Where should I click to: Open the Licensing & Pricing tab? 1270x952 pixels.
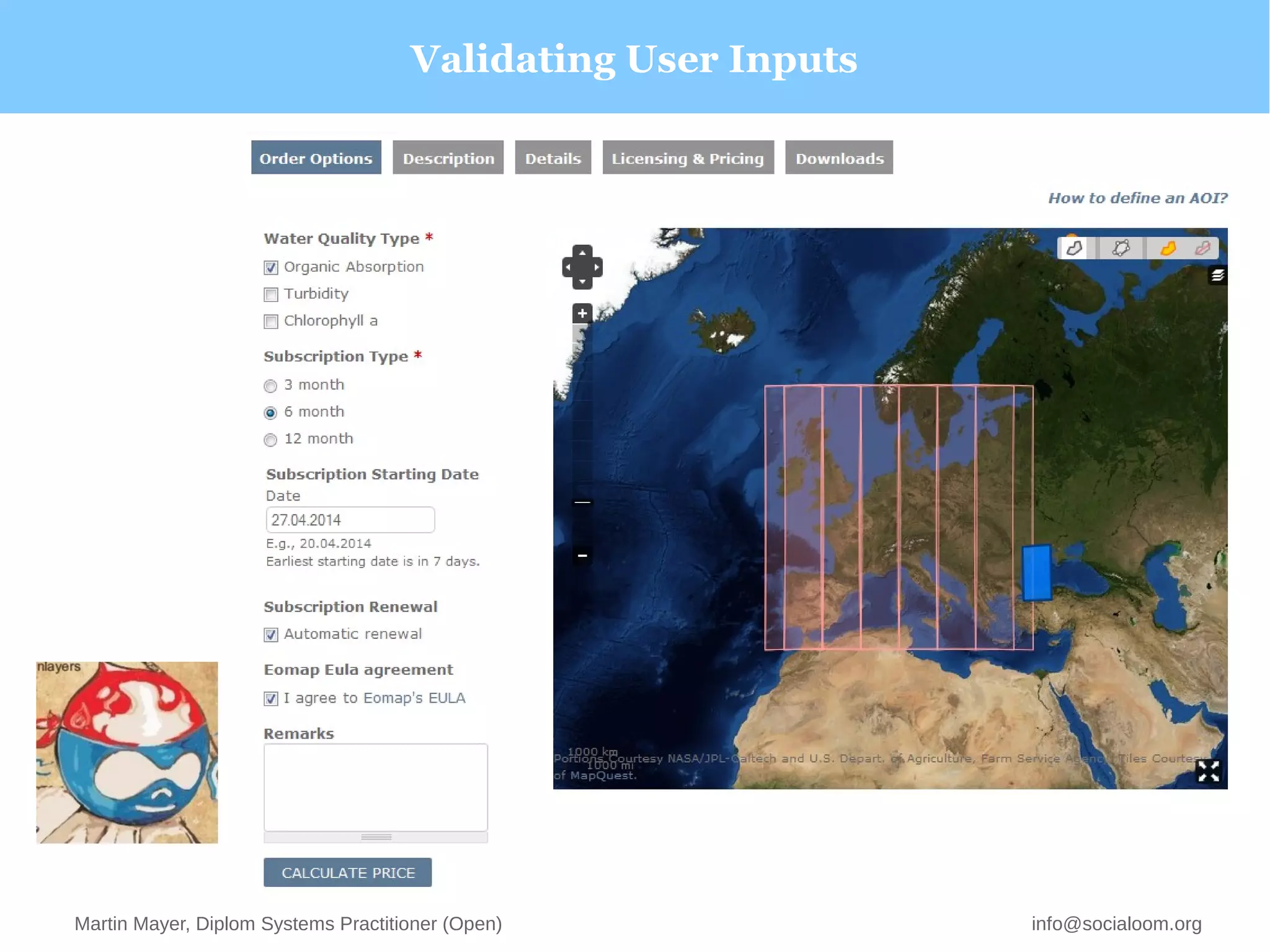688,158
